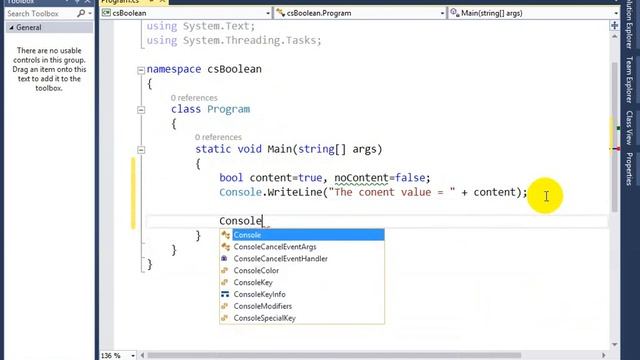
Task: Click the editor split-window plus icon
Action: pyautogui.click(x=614, y=26)
